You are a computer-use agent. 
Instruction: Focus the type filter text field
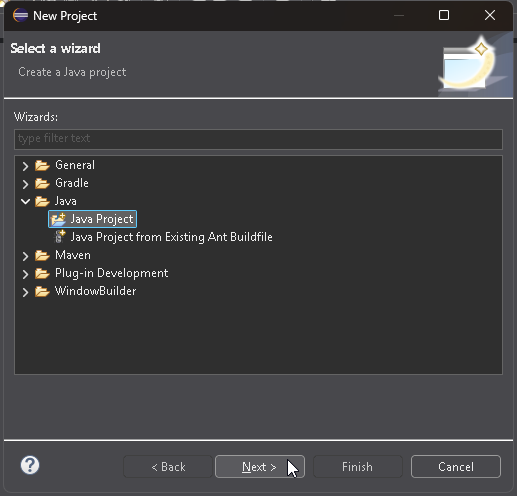(x=258, y=139)
